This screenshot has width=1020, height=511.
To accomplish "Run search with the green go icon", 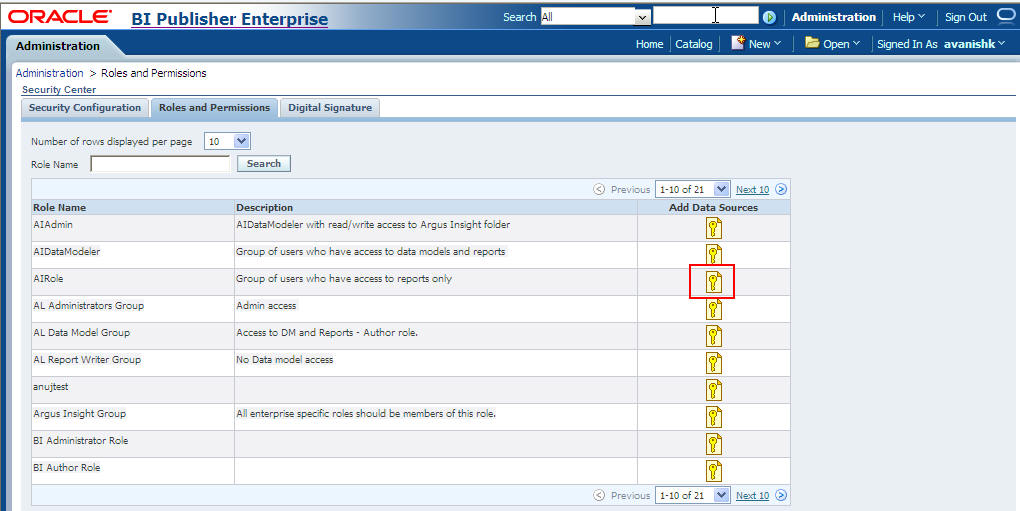I will tap(769, 17).
